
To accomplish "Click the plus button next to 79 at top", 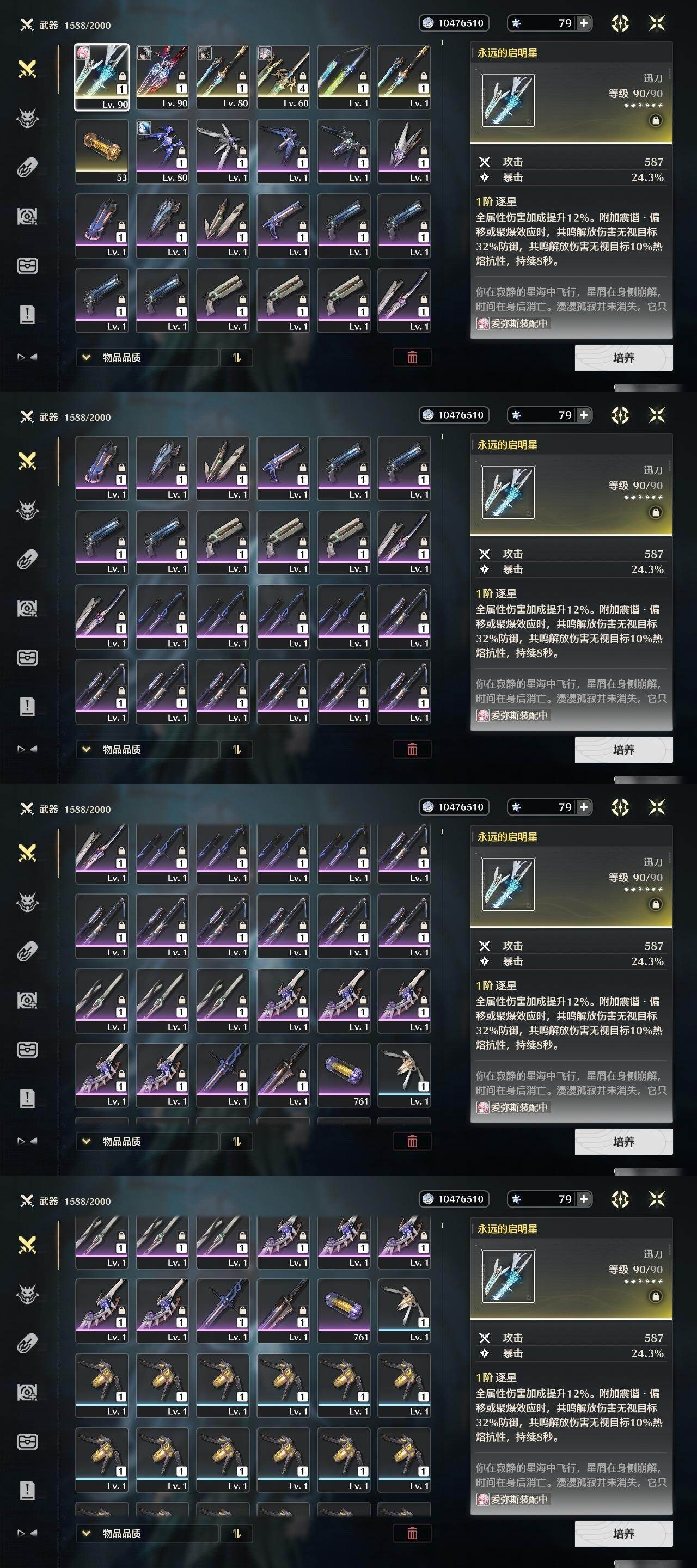I will tap(583, 23).
